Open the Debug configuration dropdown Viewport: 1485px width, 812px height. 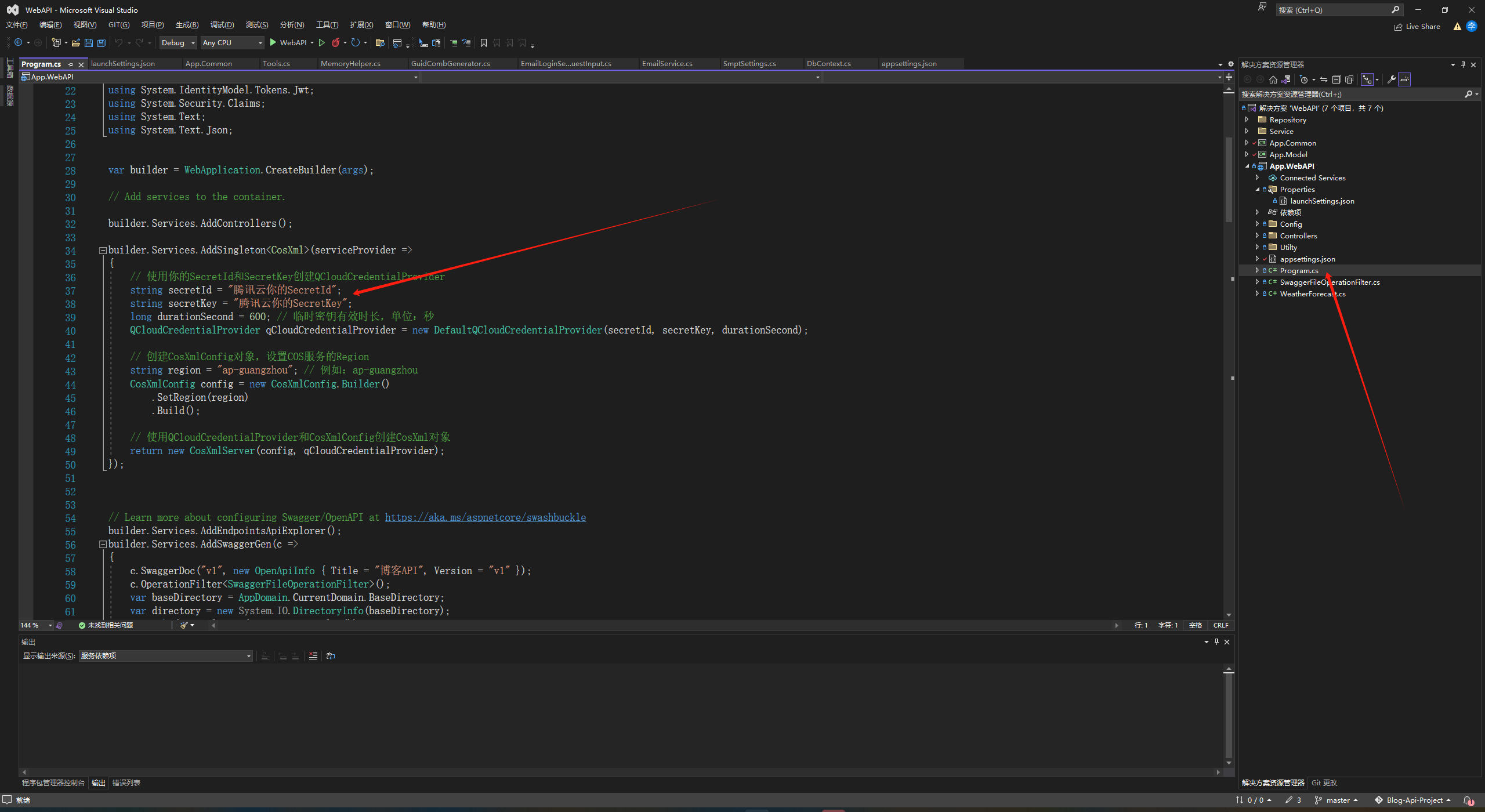(x=178, y=42)
